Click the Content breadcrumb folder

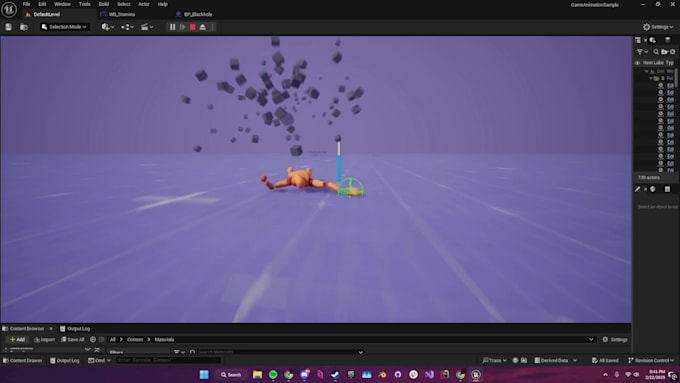(135, 340)
